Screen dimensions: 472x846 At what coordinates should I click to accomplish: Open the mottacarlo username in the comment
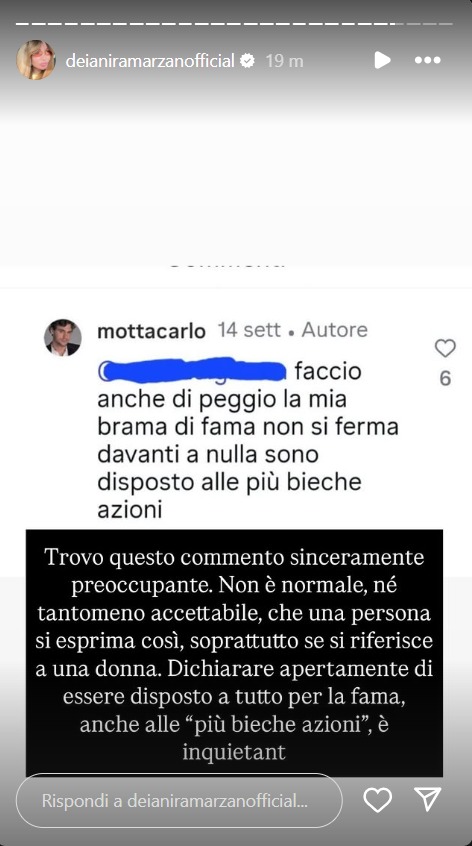(x=151, y=331)
